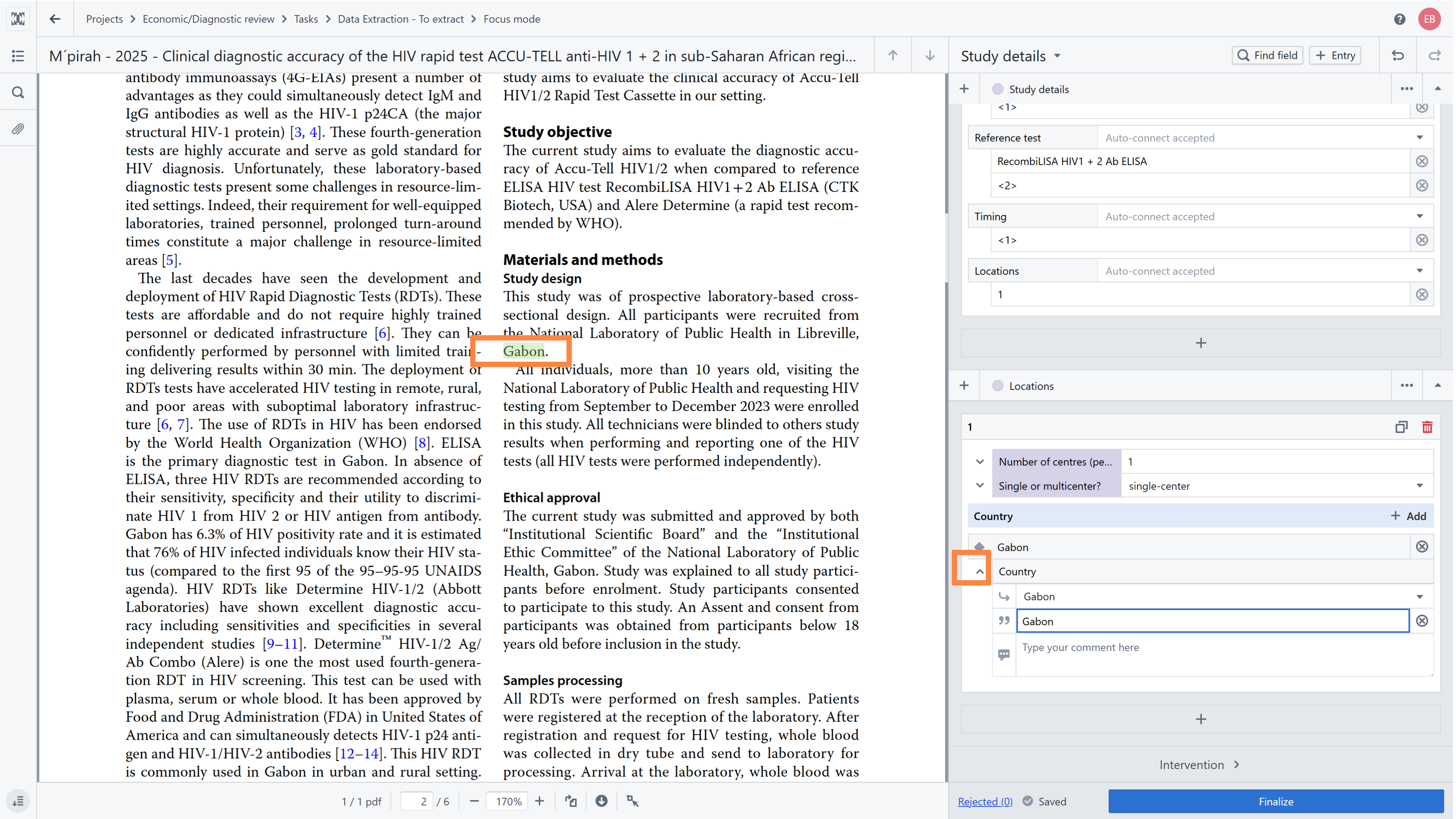Open the list view sidebar icon

click(18, 55)
